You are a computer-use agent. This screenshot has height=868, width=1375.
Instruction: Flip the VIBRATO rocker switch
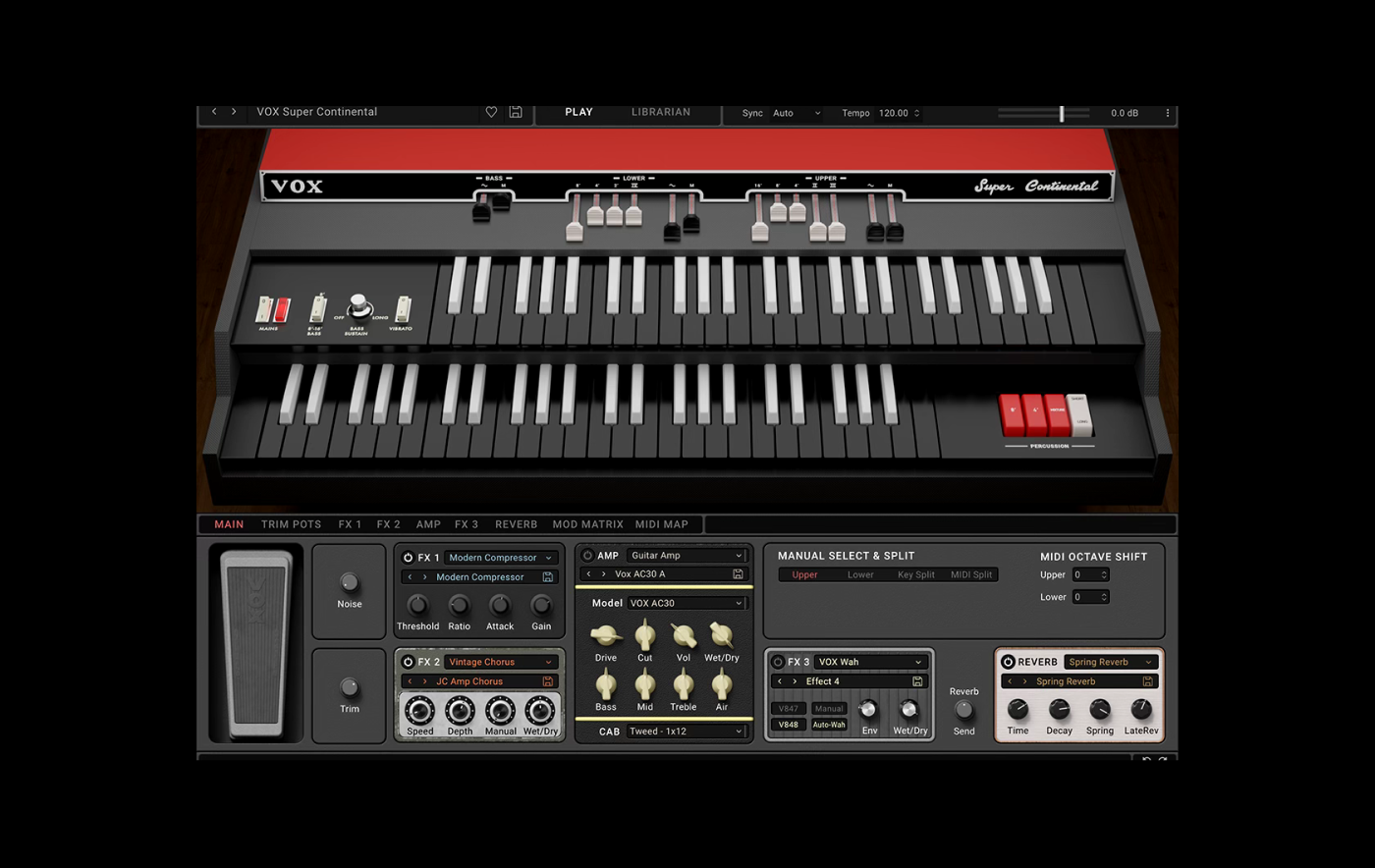(402, 308)
